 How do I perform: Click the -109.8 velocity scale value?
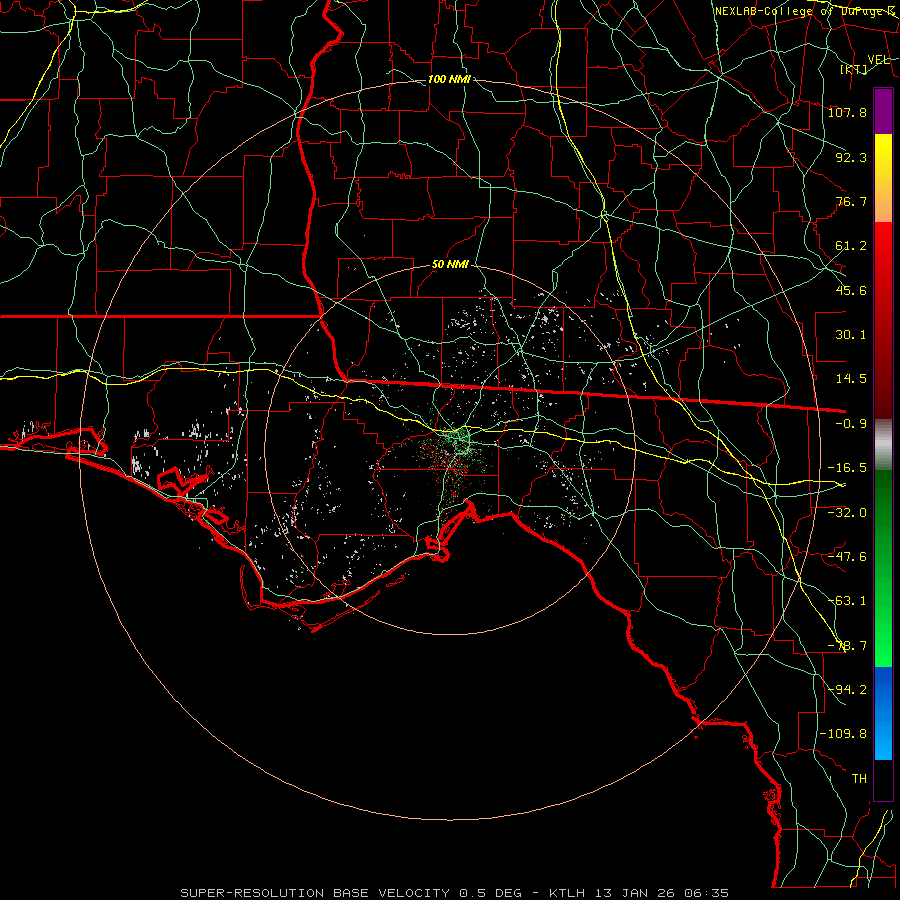coord(844,734)
